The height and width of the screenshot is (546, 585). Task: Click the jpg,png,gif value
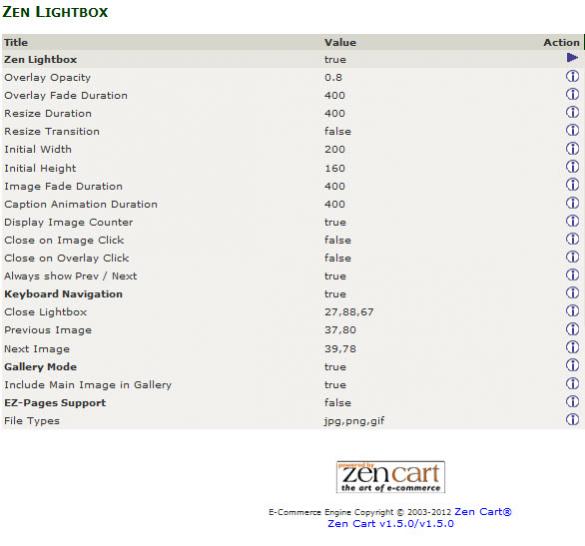tap(354, 421)
